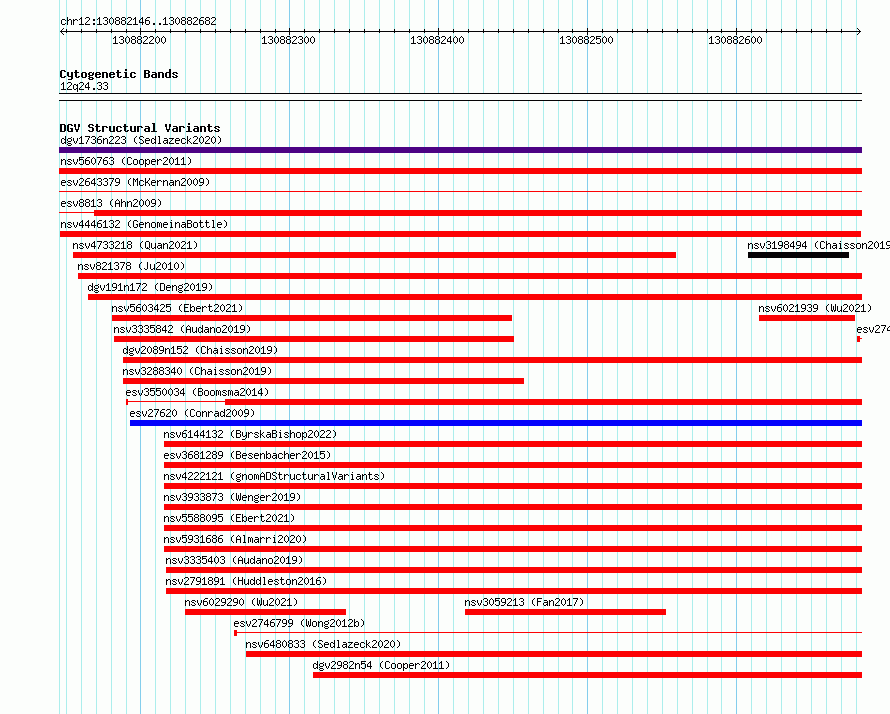The height and width of the screenshot is (714, 890).
Task: Click the DGV Structural Variants track title
Action: [x=140, y=128]
